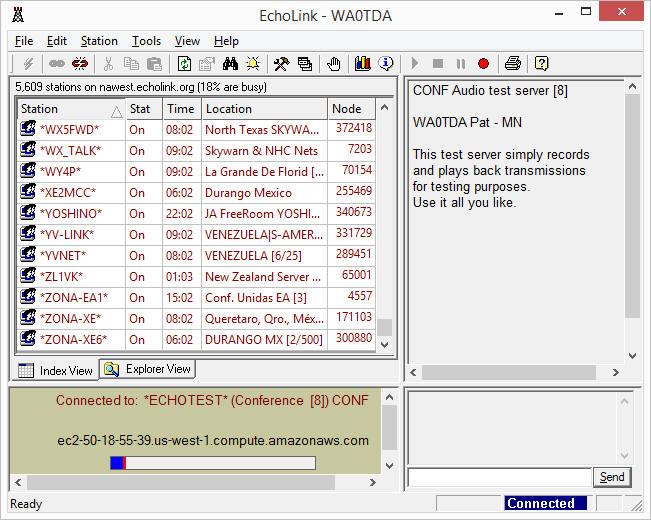Open the Station menu
Viewport: 651px width, 520px height.
pos(99,41)
